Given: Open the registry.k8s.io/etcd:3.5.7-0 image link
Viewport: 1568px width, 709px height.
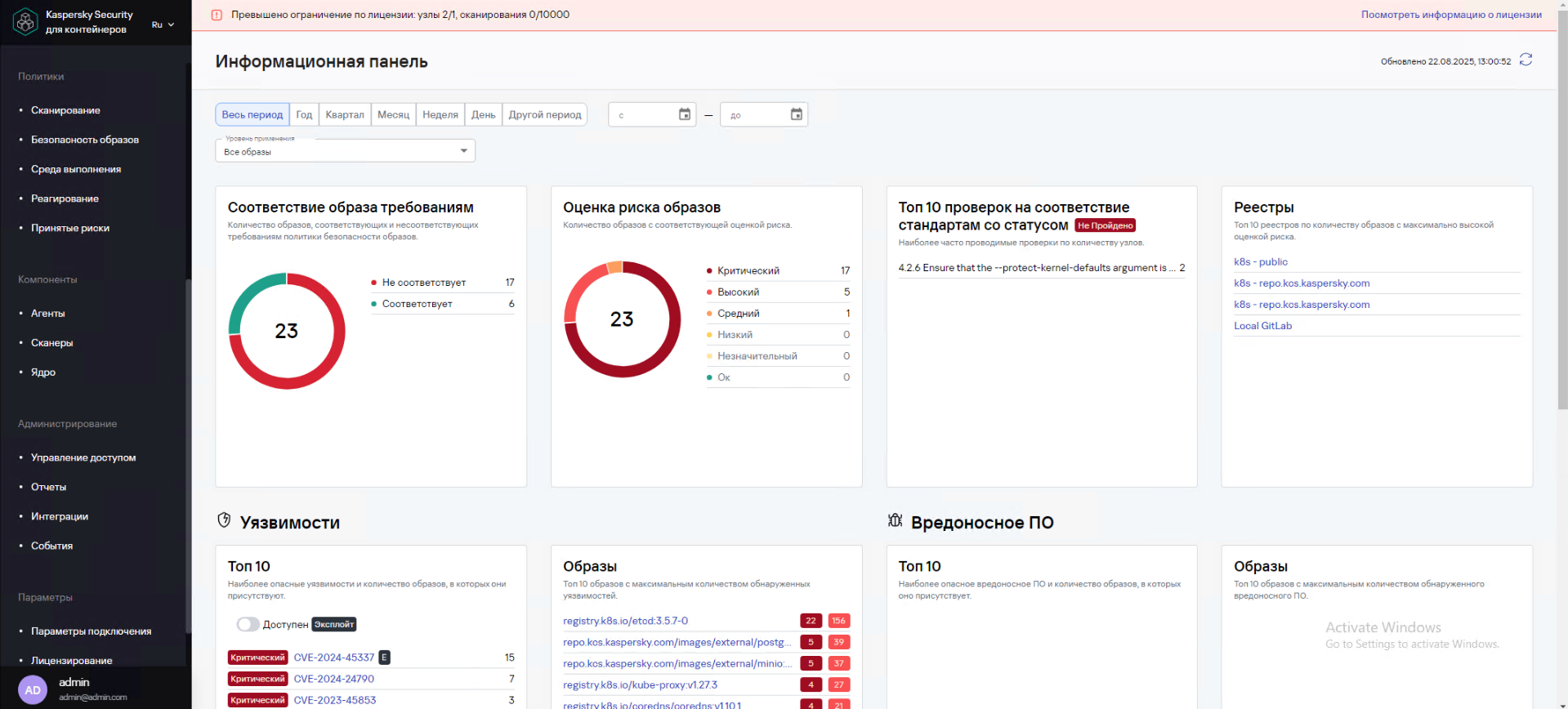Looking at the screenshot, I should point(625,621).
